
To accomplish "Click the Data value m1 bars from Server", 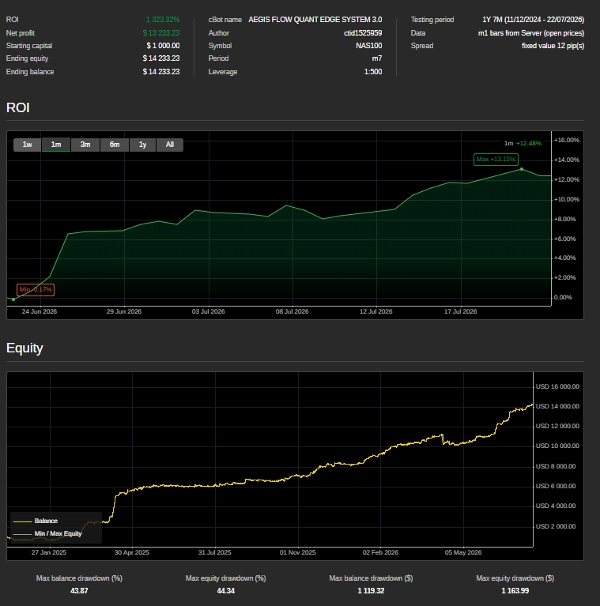I will (531, 33).
